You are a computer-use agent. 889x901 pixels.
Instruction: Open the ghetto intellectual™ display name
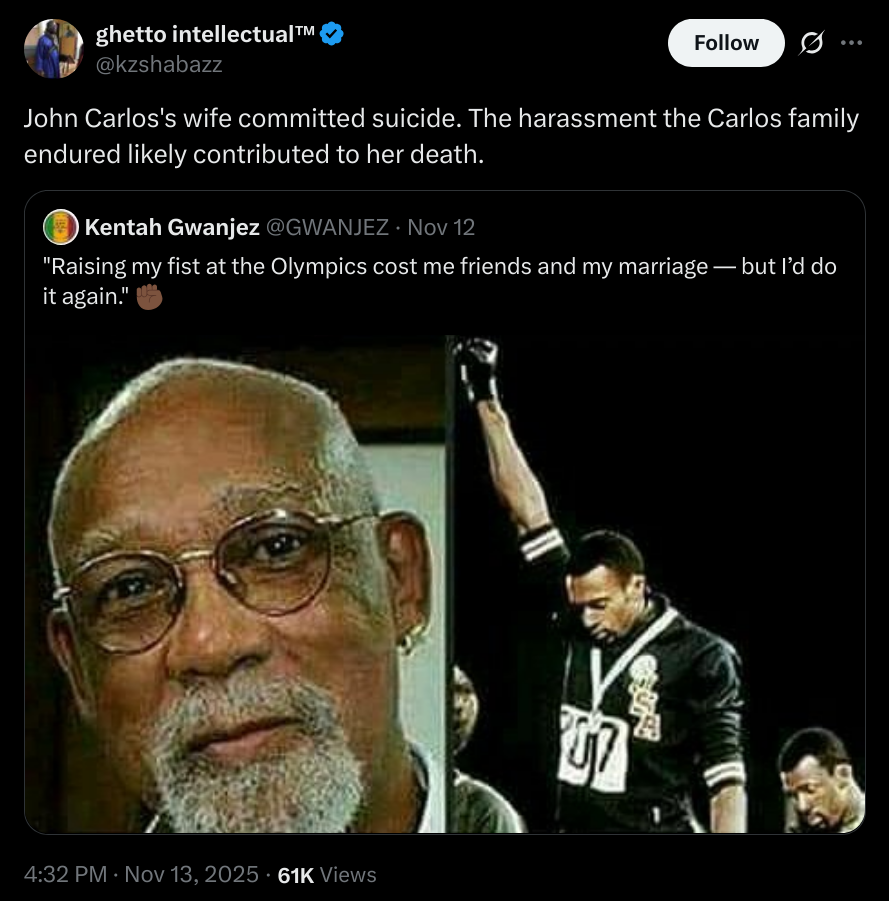[x=205, y=36]
